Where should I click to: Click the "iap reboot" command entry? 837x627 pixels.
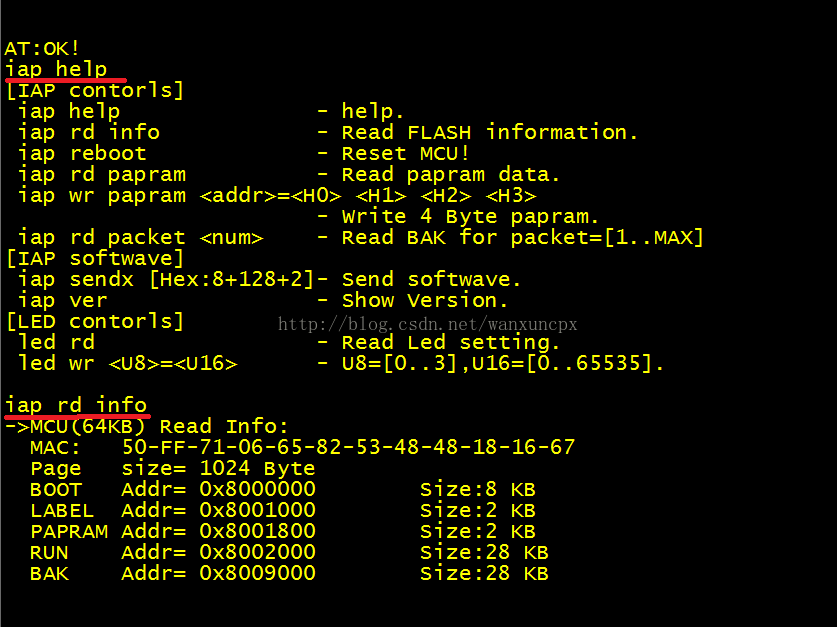pos(82,153)
